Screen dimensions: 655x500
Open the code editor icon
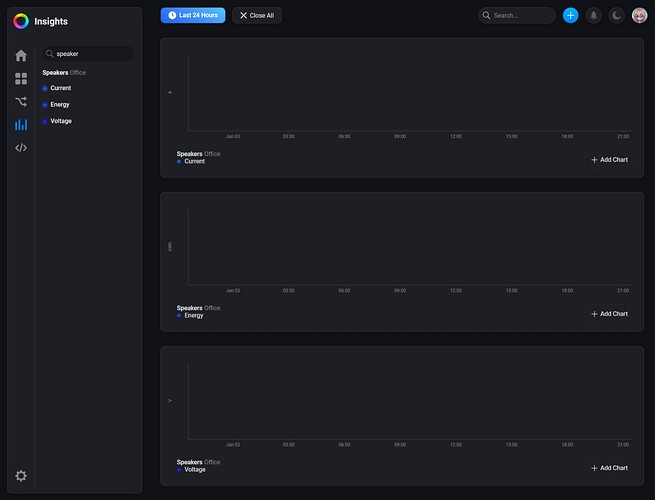pyautogui.click(x=21, y=147)
